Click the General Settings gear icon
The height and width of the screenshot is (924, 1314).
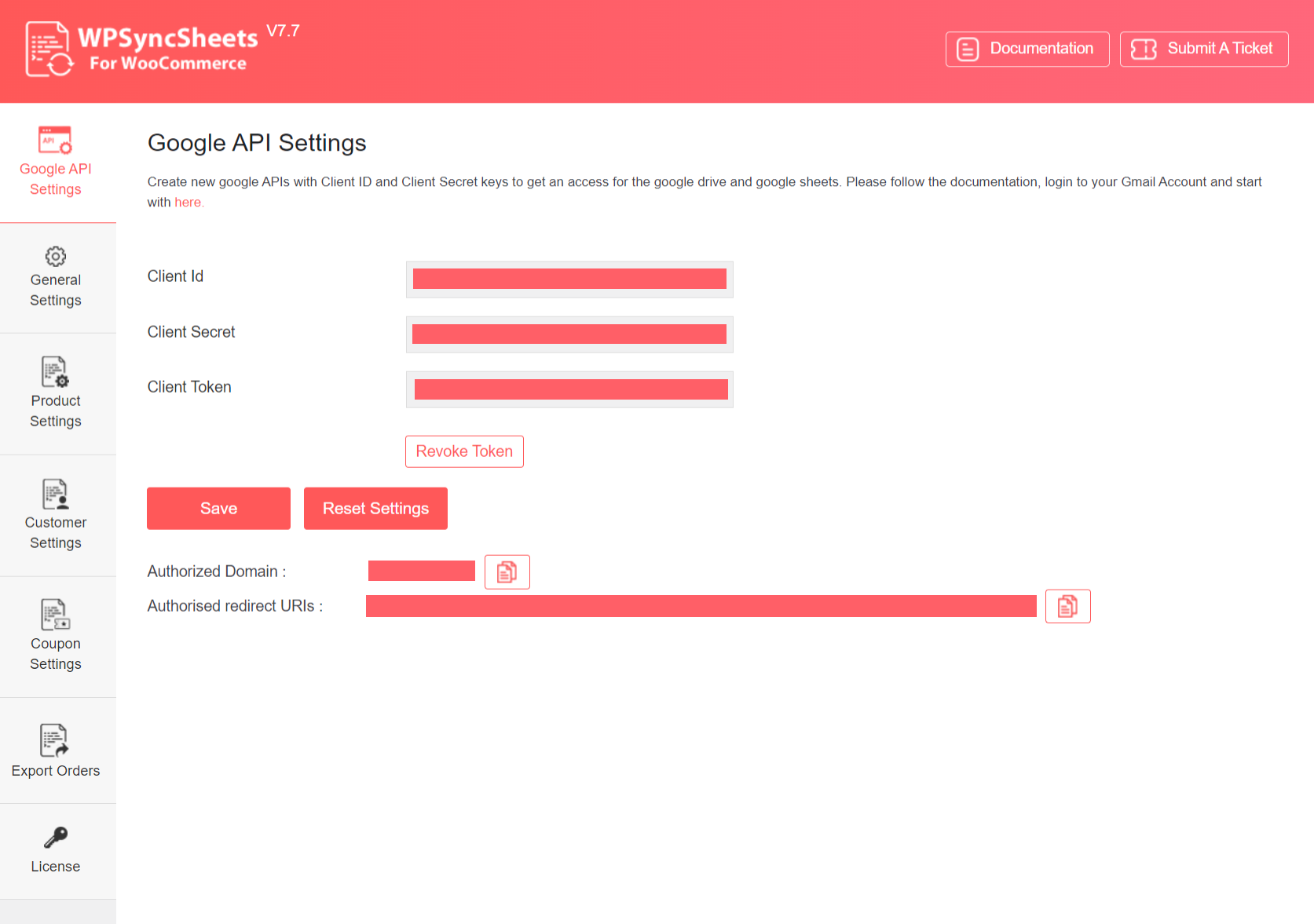(56, 256)
